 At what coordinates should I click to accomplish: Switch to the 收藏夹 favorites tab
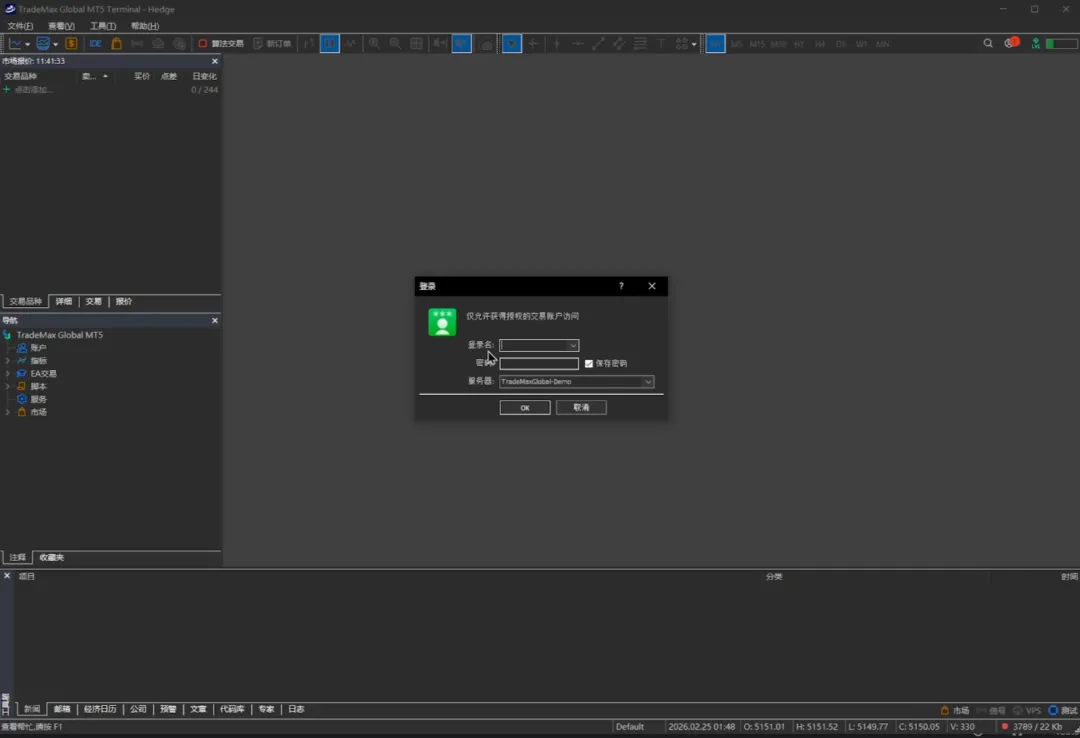(51, 557)
